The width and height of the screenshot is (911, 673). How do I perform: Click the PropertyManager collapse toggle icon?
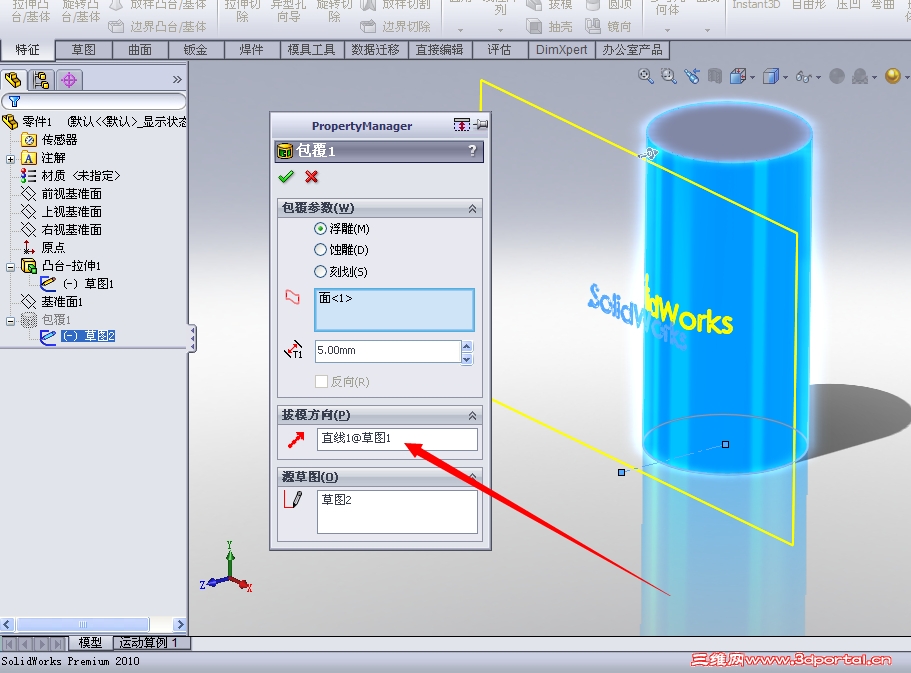point(461,124)
